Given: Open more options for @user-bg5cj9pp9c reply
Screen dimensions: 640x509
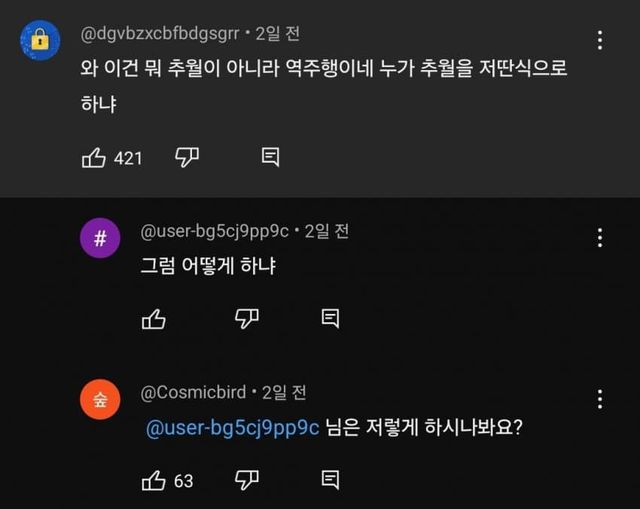Looking at the screenshot, I should pos(599,238).
